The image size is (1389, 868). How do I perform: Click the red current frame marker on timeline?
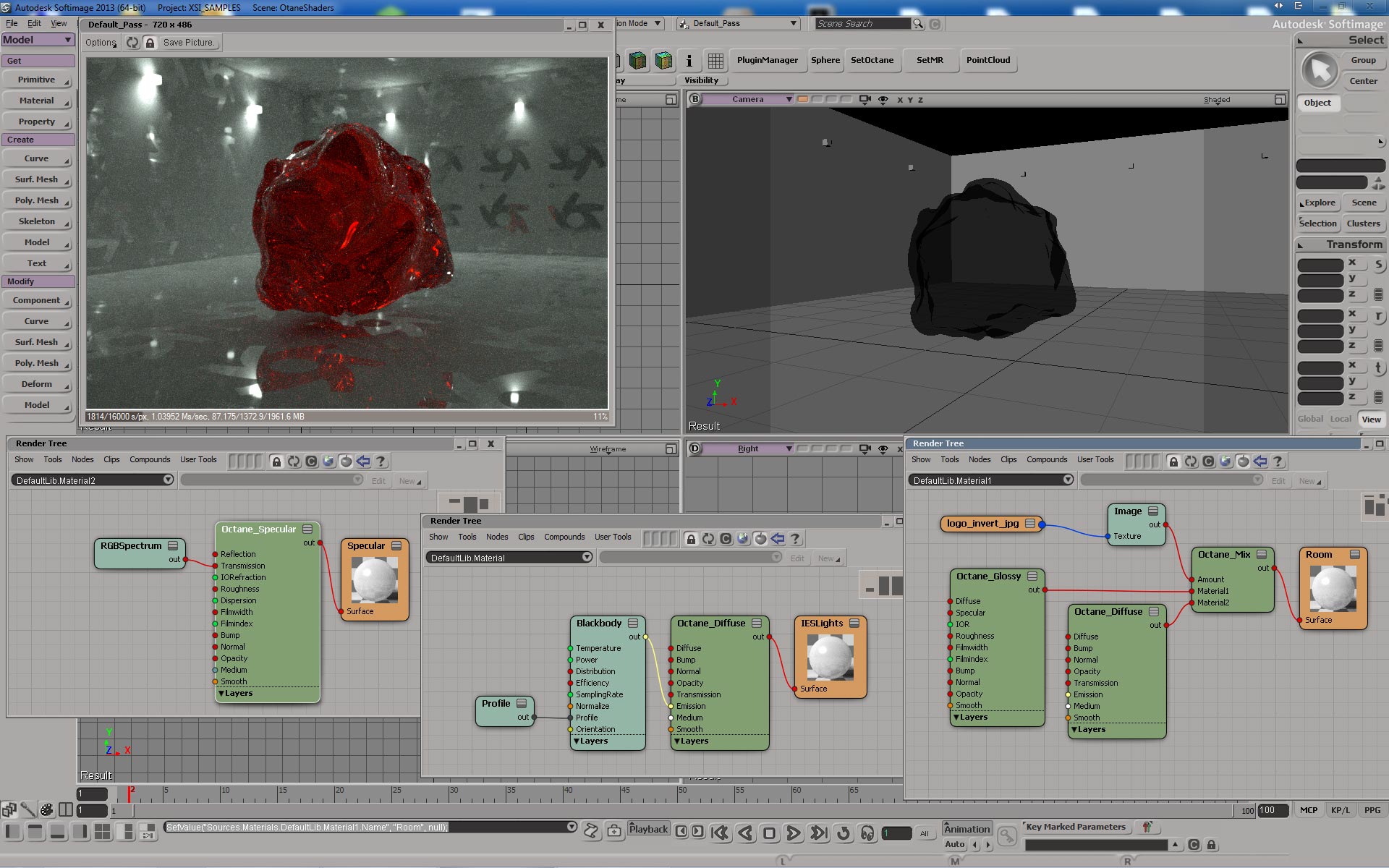(129, 793)
